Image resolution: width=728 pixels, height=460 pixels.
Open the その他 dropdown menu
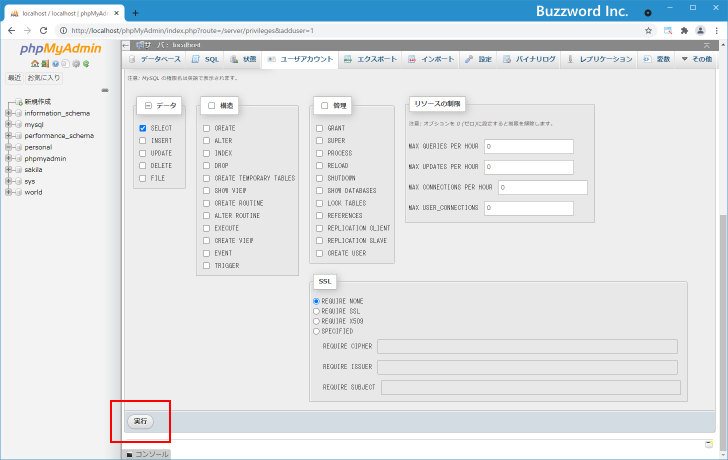696,59
